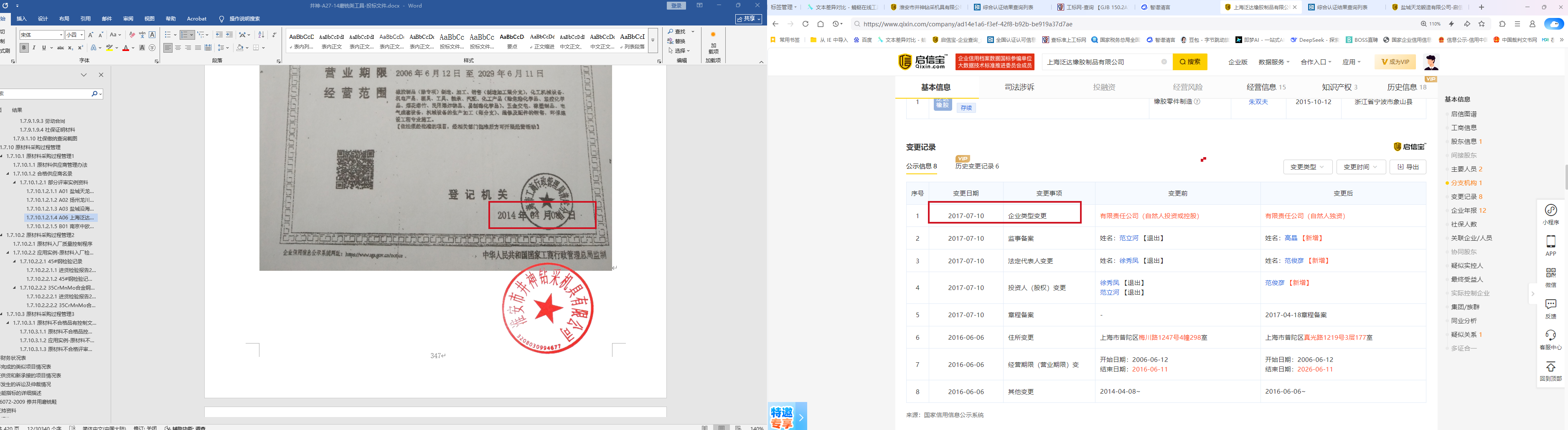This screenshot has width=1568, height=430.
Task: Apply italic formatting in Word
Action: pyautogui.click(x=34, y=48)
